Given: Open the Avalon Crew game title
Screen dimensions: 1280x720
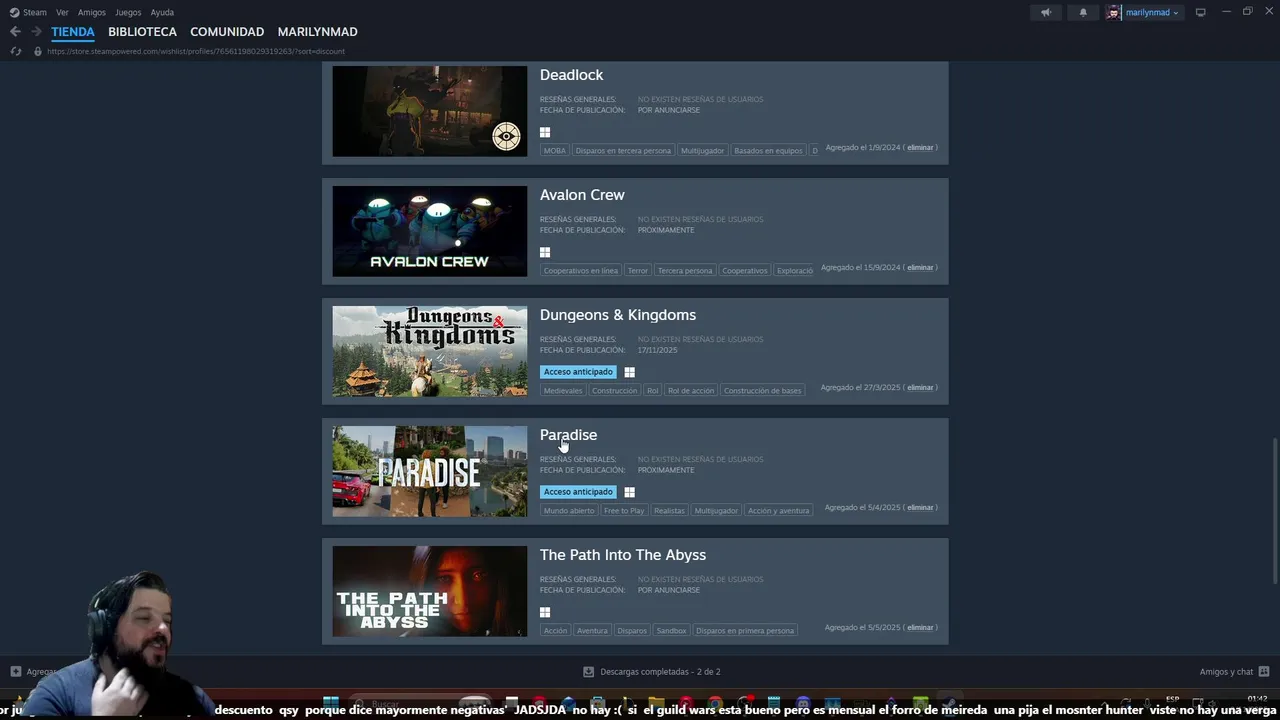Looking at the screenshot, I should point(582,195).
